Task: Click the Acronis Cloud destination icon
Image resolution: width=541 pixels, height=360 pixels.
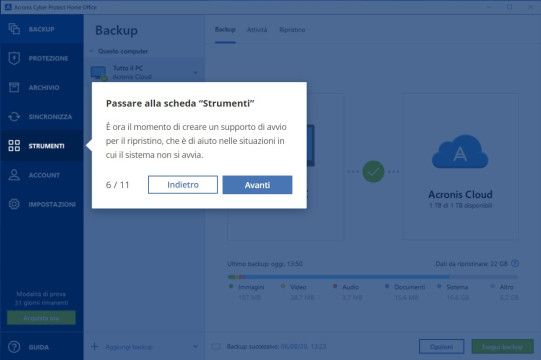Action: pos(460,152)
